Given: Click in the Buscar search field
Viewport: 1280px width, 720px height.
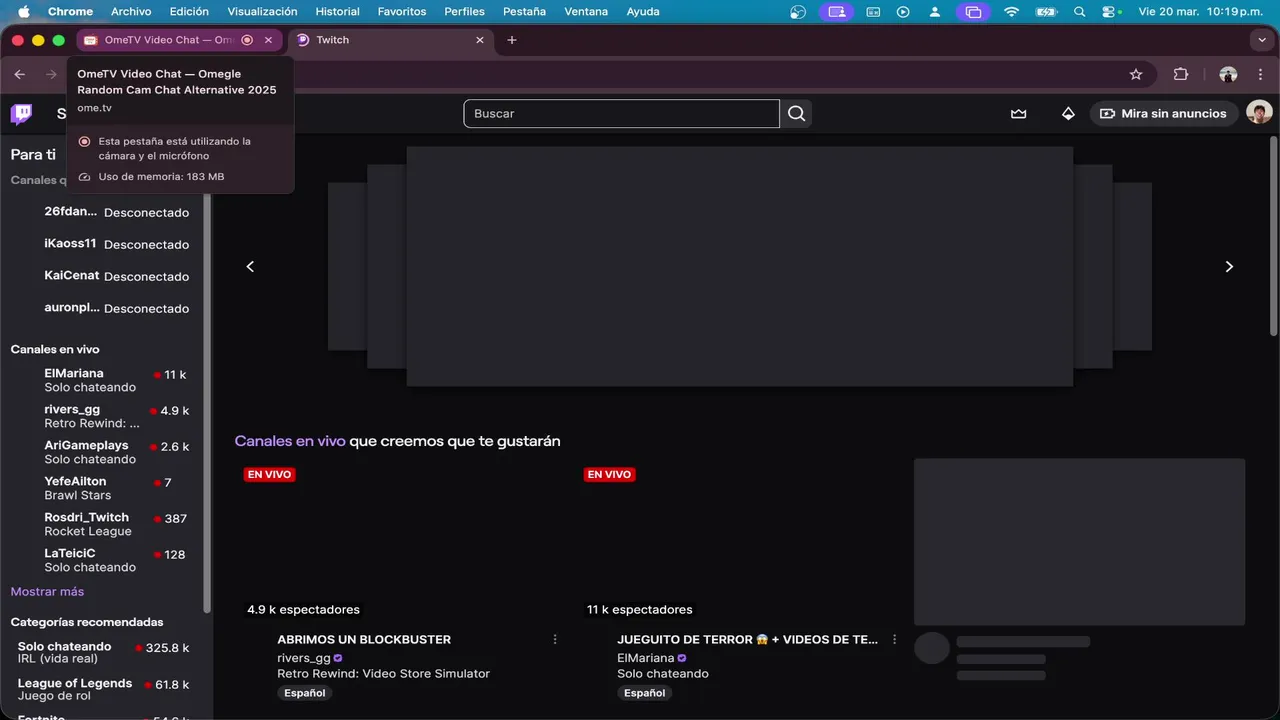Looking at the screenshot, I should click(x=621, y=113).
